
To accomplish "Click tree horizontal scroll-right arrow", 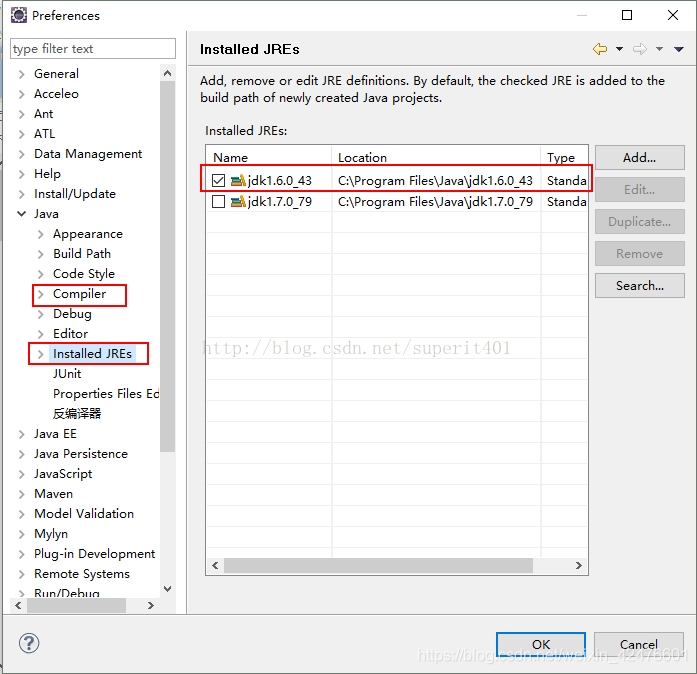I will [151, 606].
